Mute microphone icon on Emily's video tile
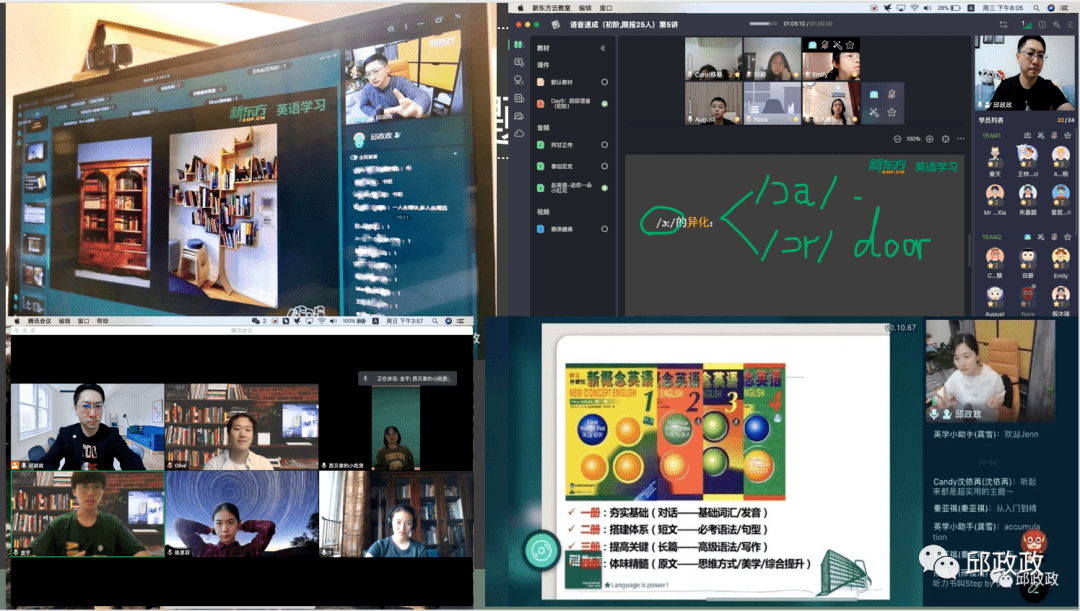This screenshot has height=611, width=1080. (x=824, y=45)
